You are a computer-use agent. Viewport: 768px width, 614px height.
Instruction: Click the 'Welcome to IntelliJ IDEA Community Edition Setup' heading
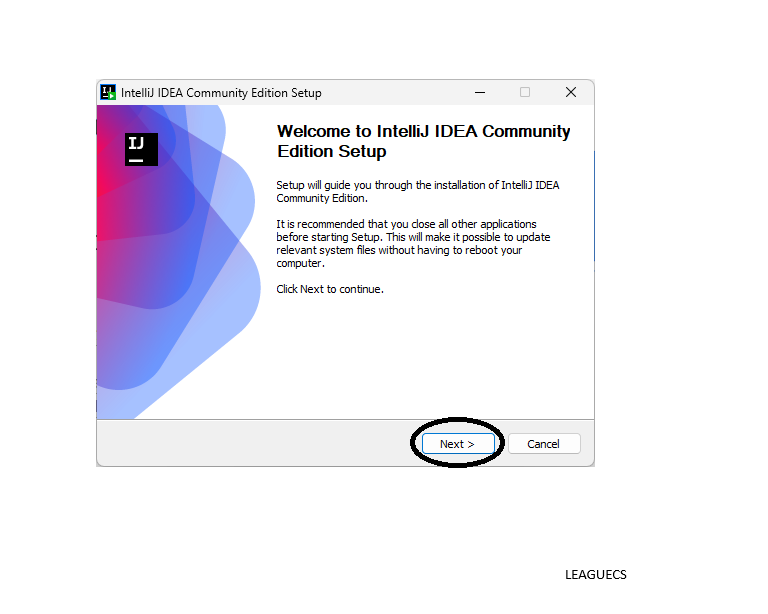coord(423,141)
